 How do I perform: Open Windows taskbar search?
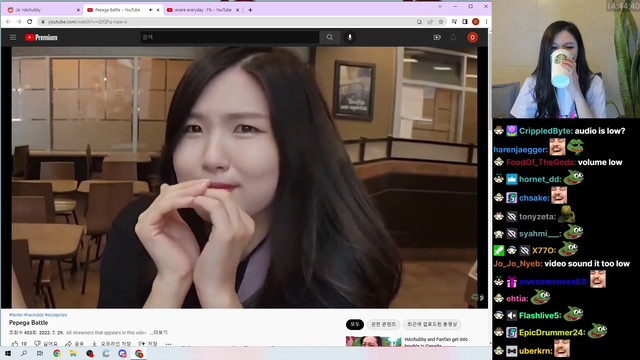[24, 353]
